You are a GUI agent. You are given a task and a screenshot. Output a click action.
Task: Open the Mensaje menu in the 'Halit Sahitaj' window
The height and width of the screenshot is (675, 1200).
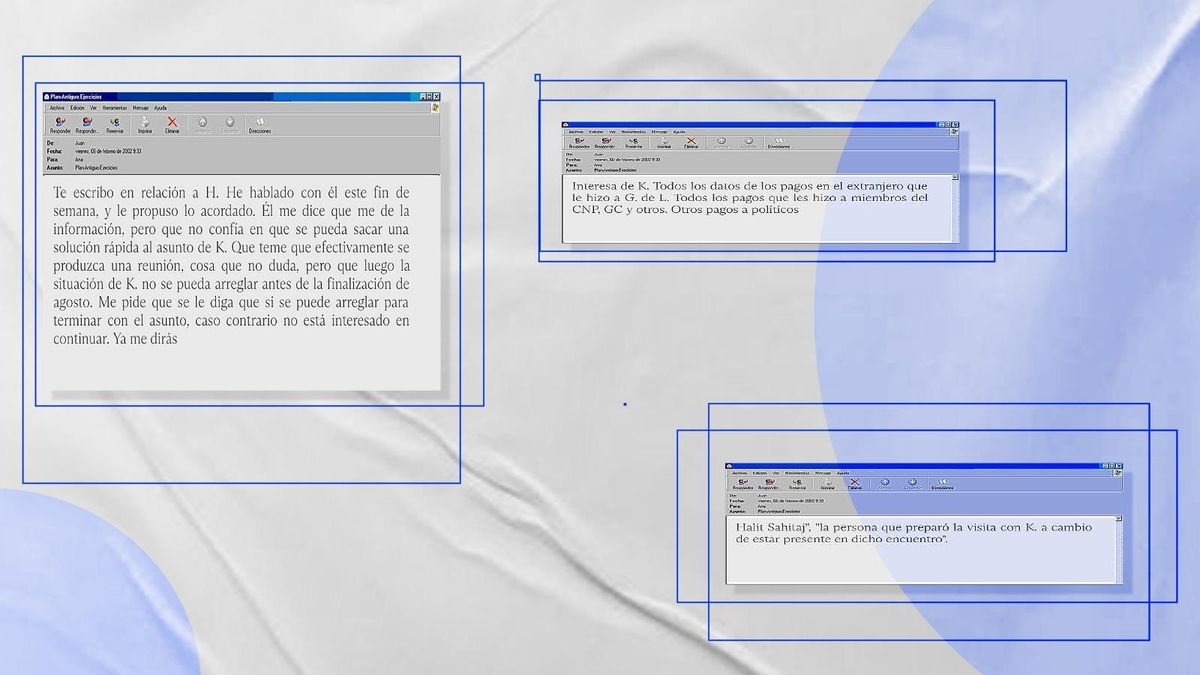(823, 473)
